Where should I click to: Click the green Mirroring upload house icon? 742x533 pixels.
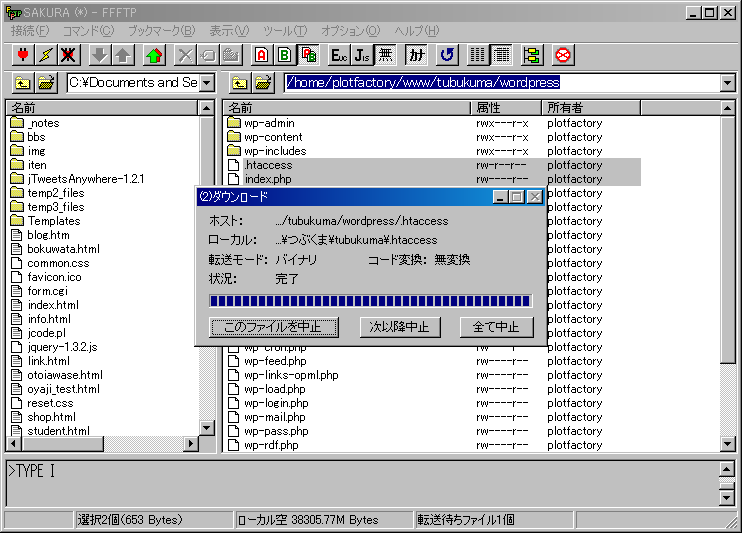[x=154, y=55]
